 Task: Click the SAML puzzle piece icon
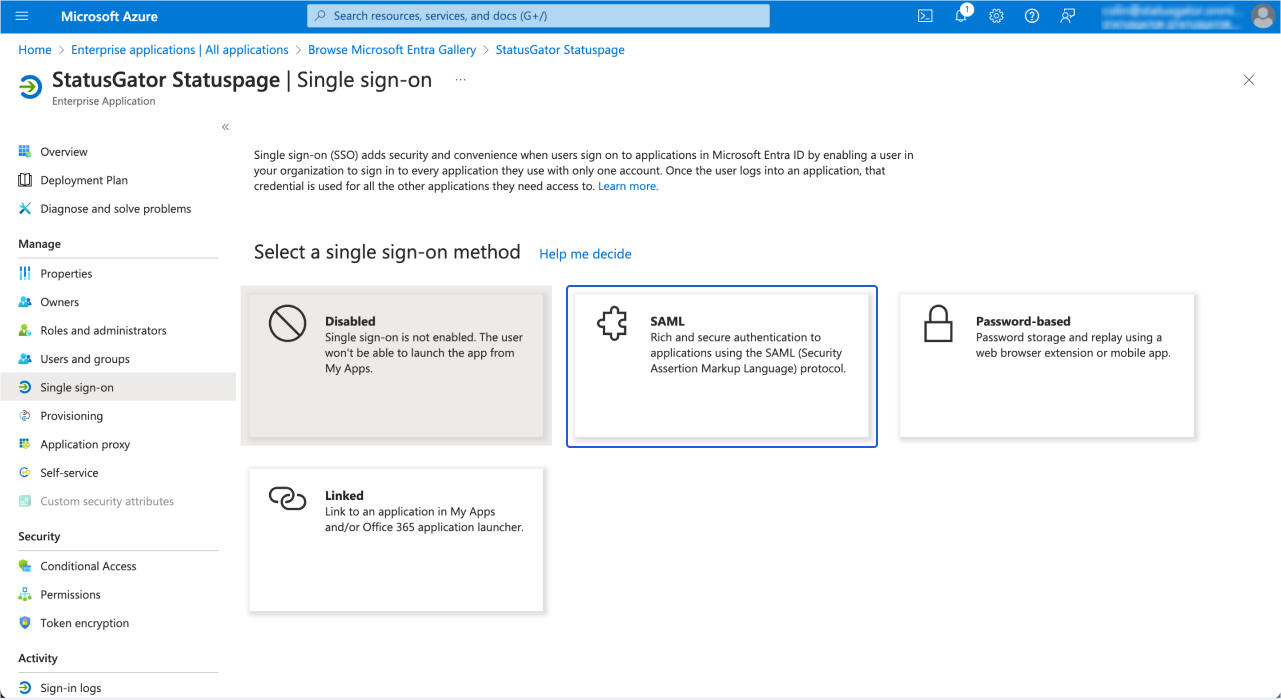point(612,324)
